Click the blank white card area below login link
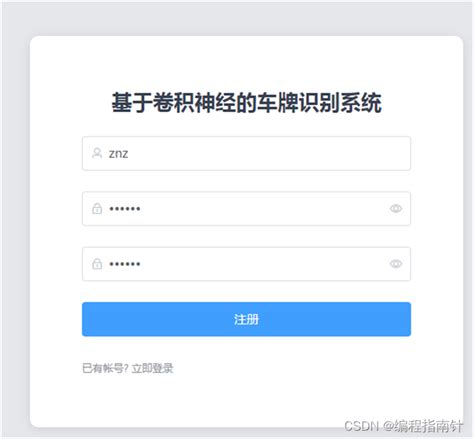The height and width of the screenshot is (439, 474). 246,400
